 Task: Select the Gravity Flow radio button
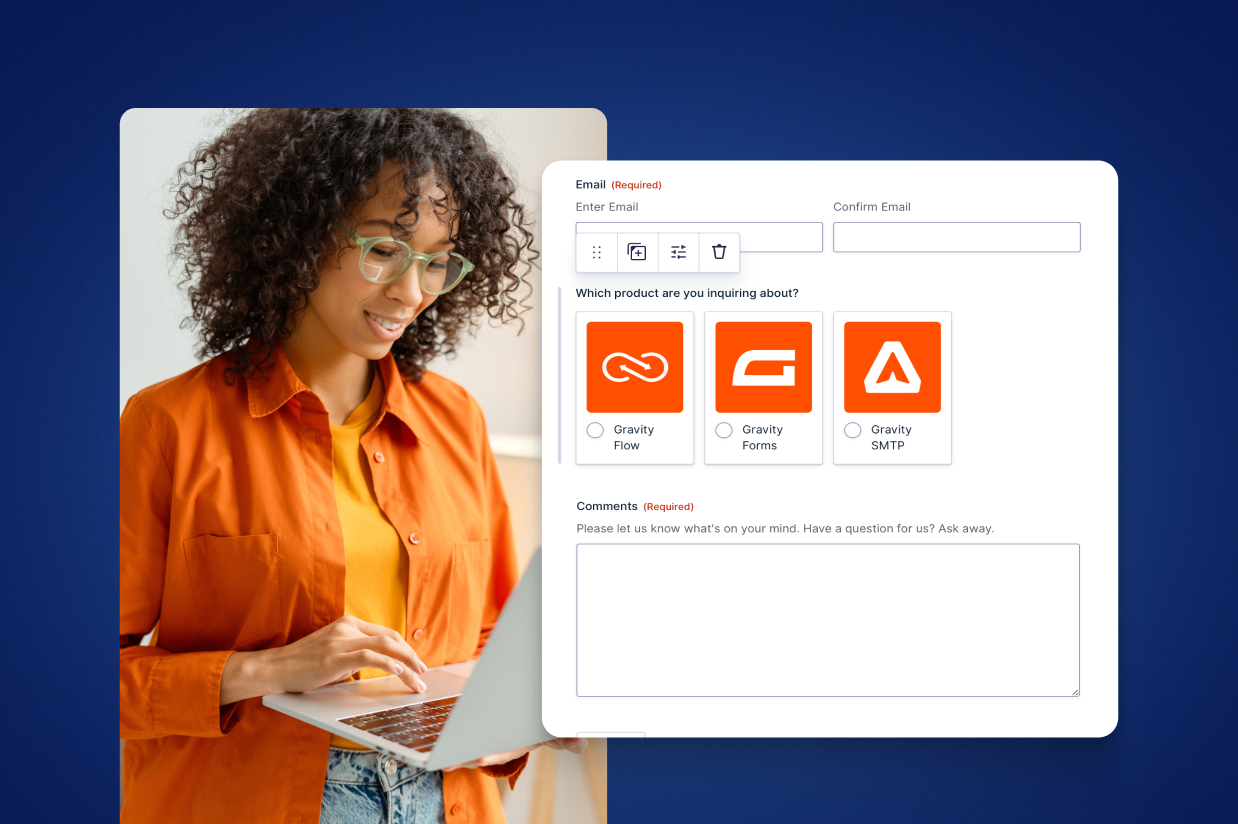[595, 429]
